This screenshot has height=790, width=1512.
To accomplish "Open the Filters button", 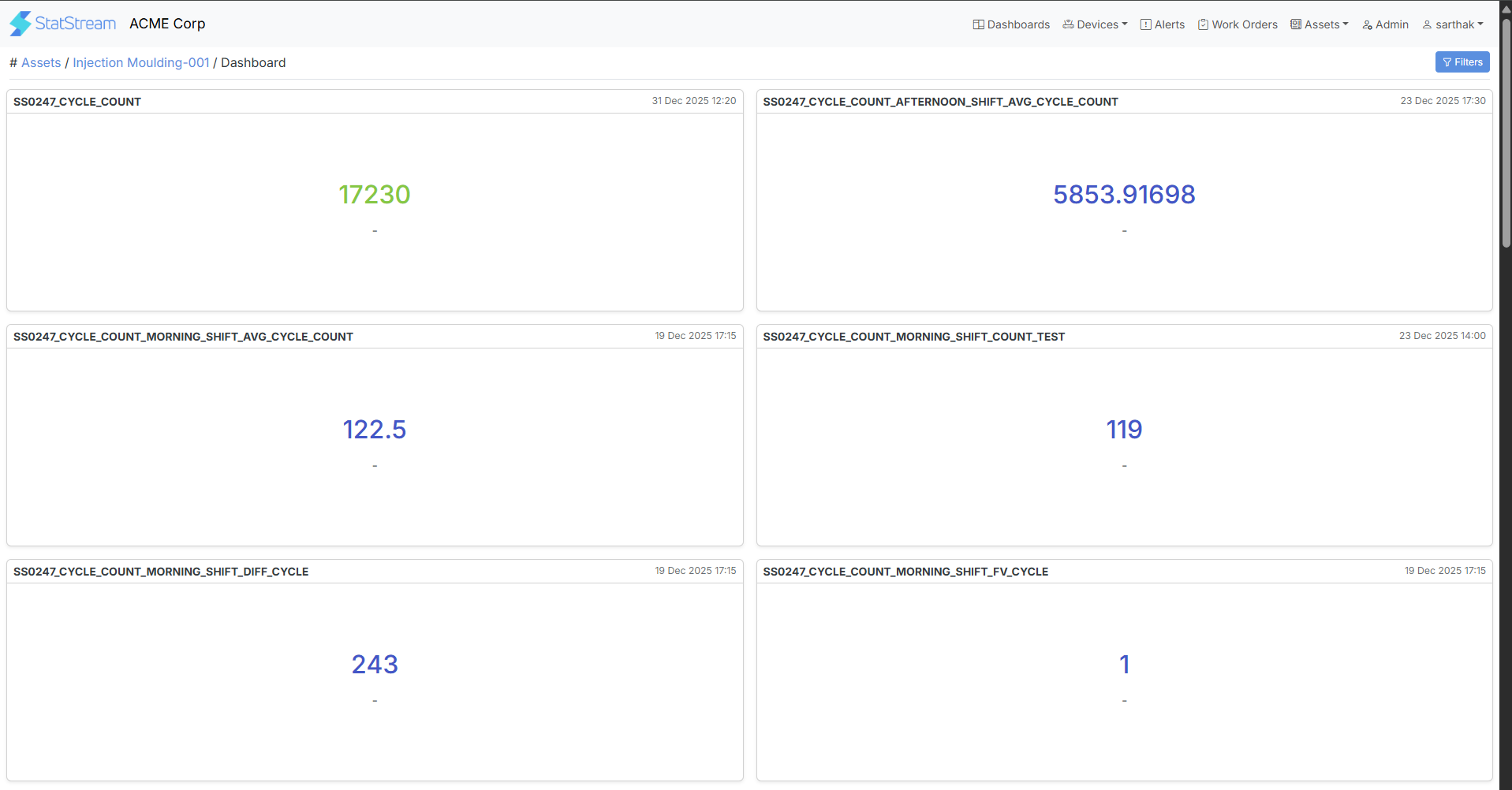I will click(1462, 62).
